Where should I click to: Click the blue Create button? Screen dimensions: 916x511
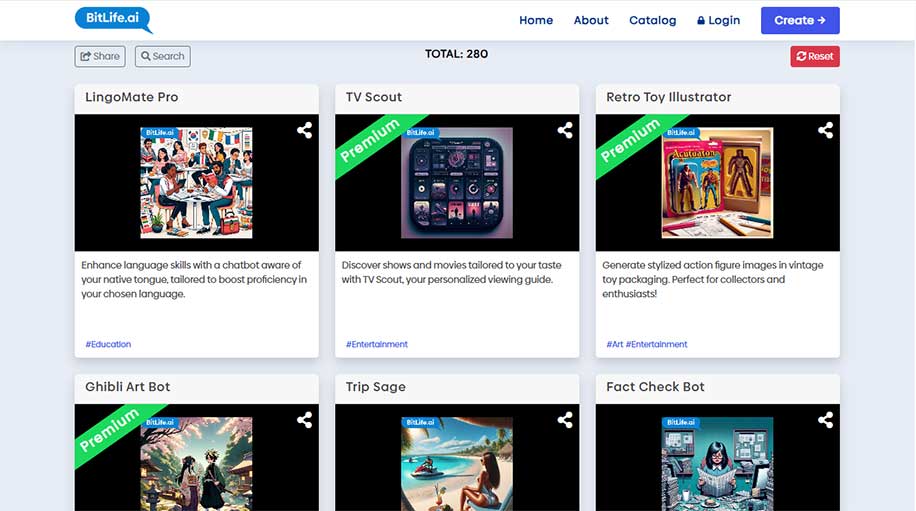point(800,20)
